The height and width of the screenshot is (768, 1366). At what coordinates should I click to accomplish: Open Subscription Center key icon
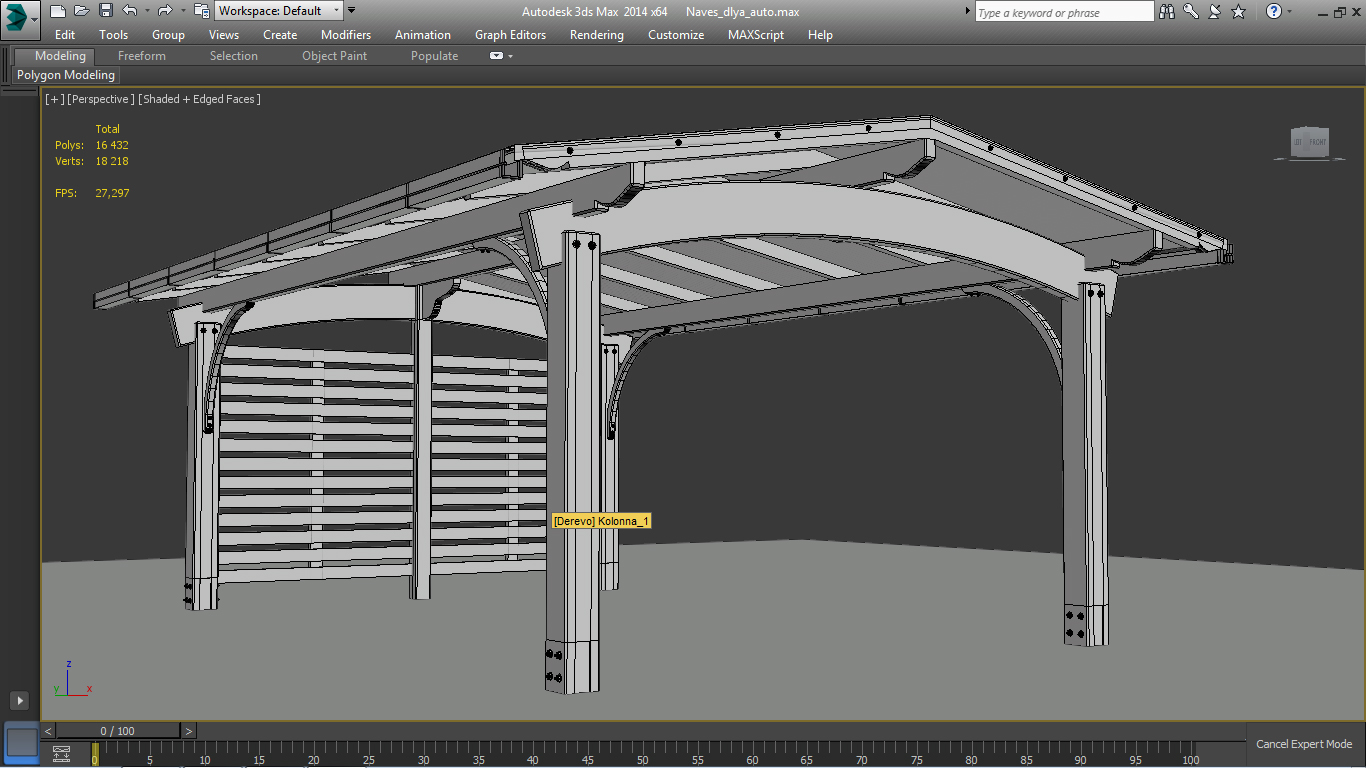[x=1190, y=12]
